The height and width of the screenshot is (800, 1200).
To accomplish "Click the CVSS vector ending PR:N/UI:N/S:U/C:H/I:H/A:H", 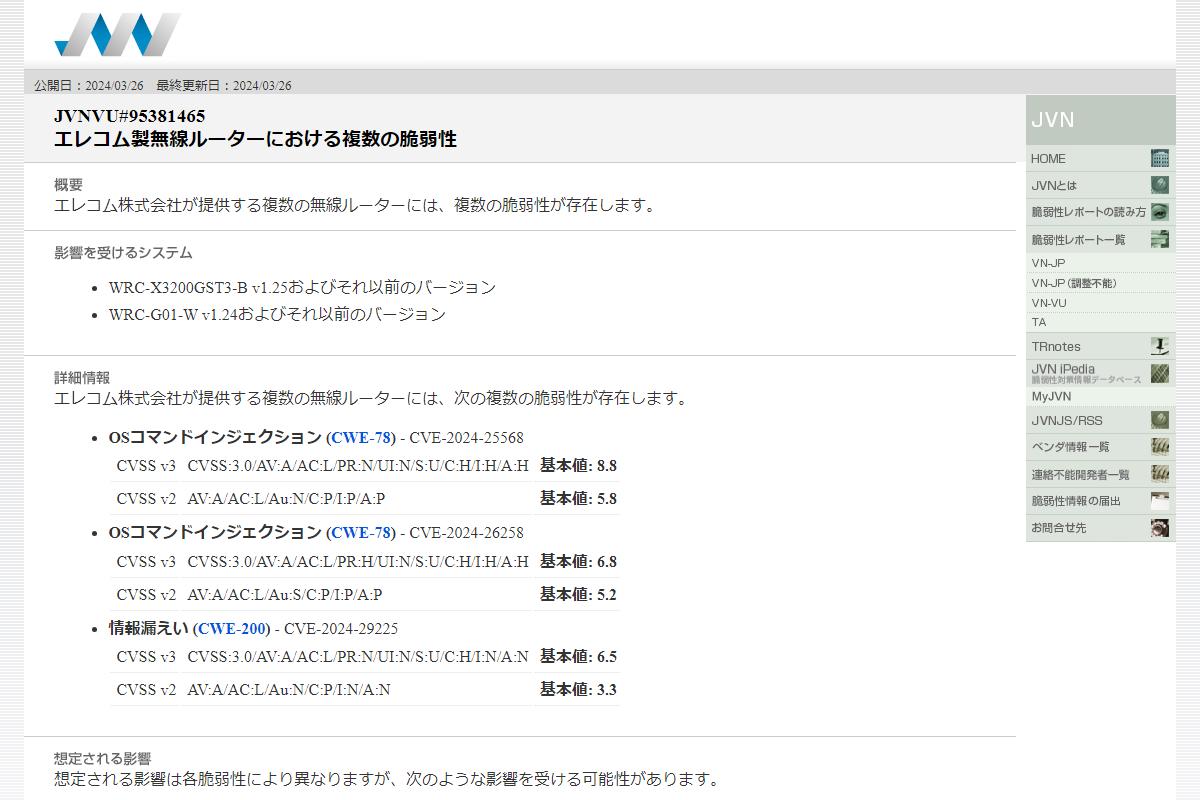I will point(358,466).
